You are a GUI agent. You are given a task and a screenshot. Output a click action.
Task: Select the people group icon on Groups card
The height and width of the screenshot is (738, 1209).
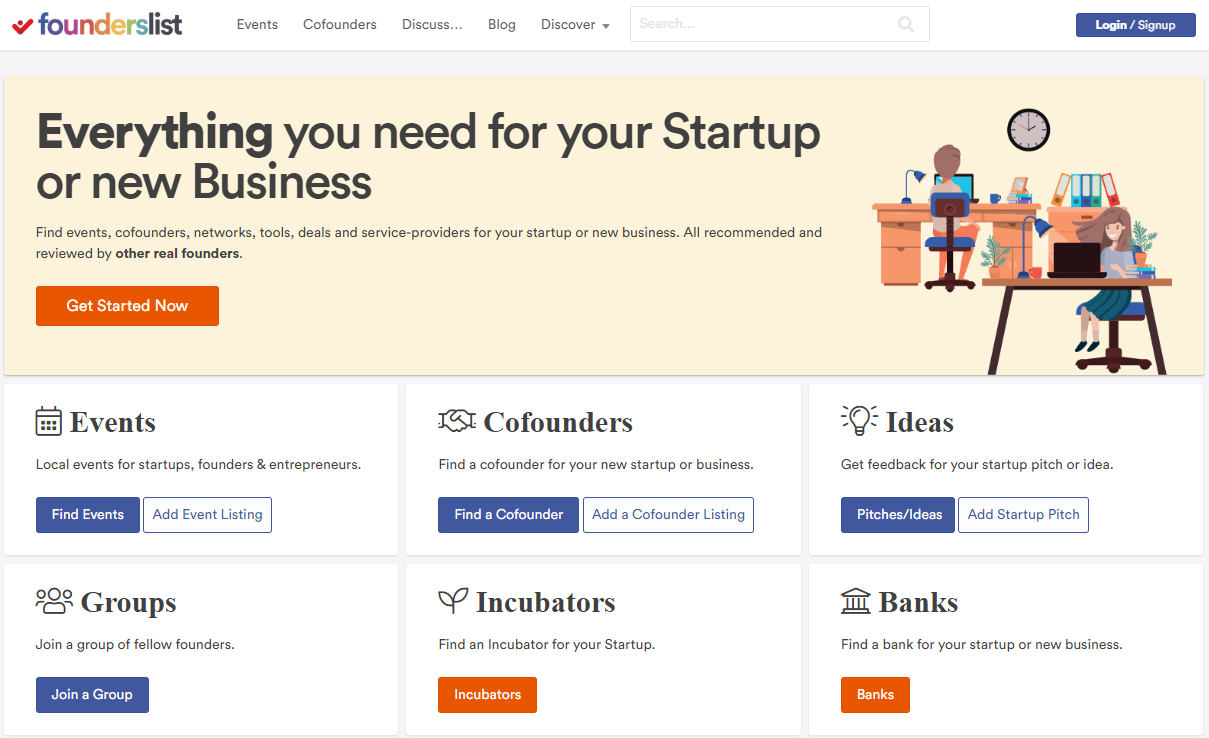[52, 601]
